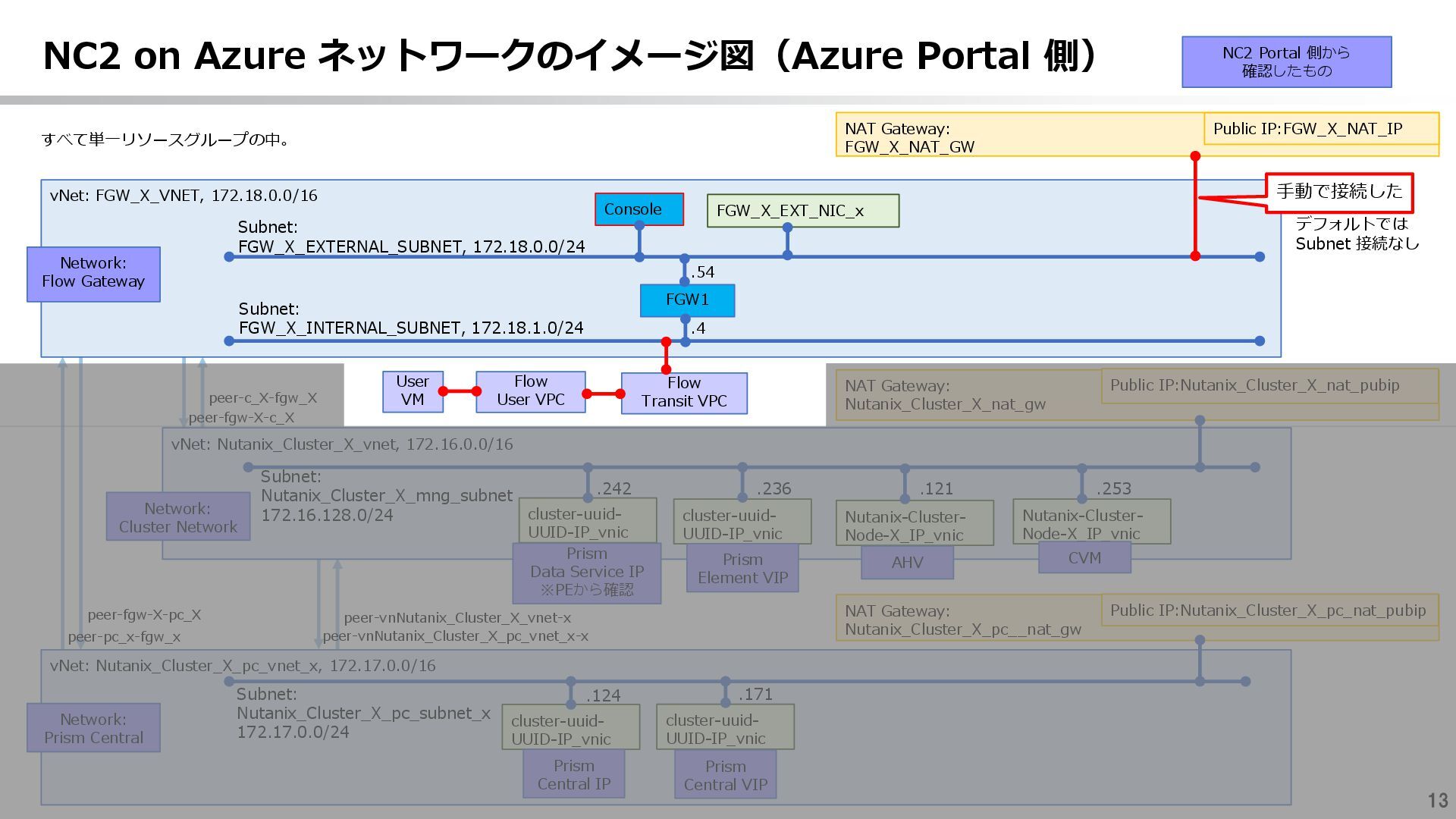Select vNet Nutanix_Cluster_X_pc_vnet_x label
The image size is (1456, 819).
(x=243, y=666)
